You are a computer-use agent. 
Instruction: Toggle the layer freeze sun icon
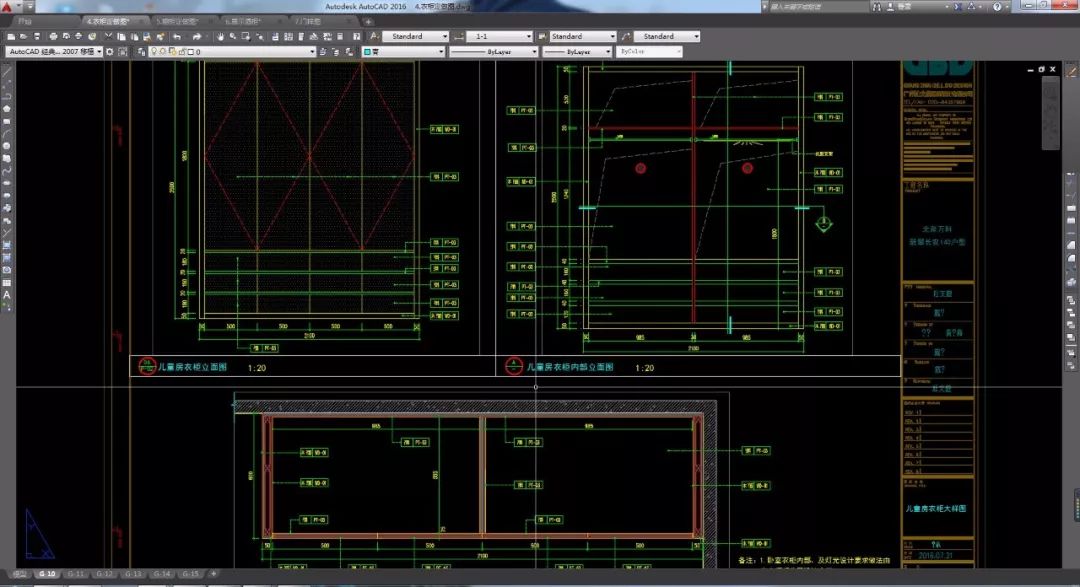coord(161,52)
